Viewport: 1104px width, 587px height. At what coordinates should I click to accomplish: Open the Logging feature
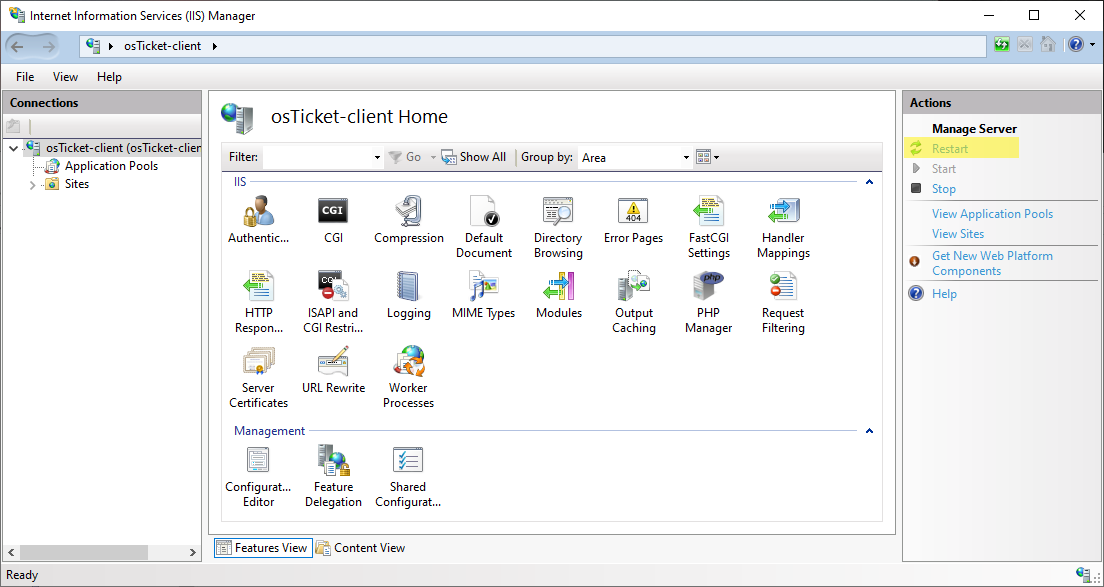408,295
